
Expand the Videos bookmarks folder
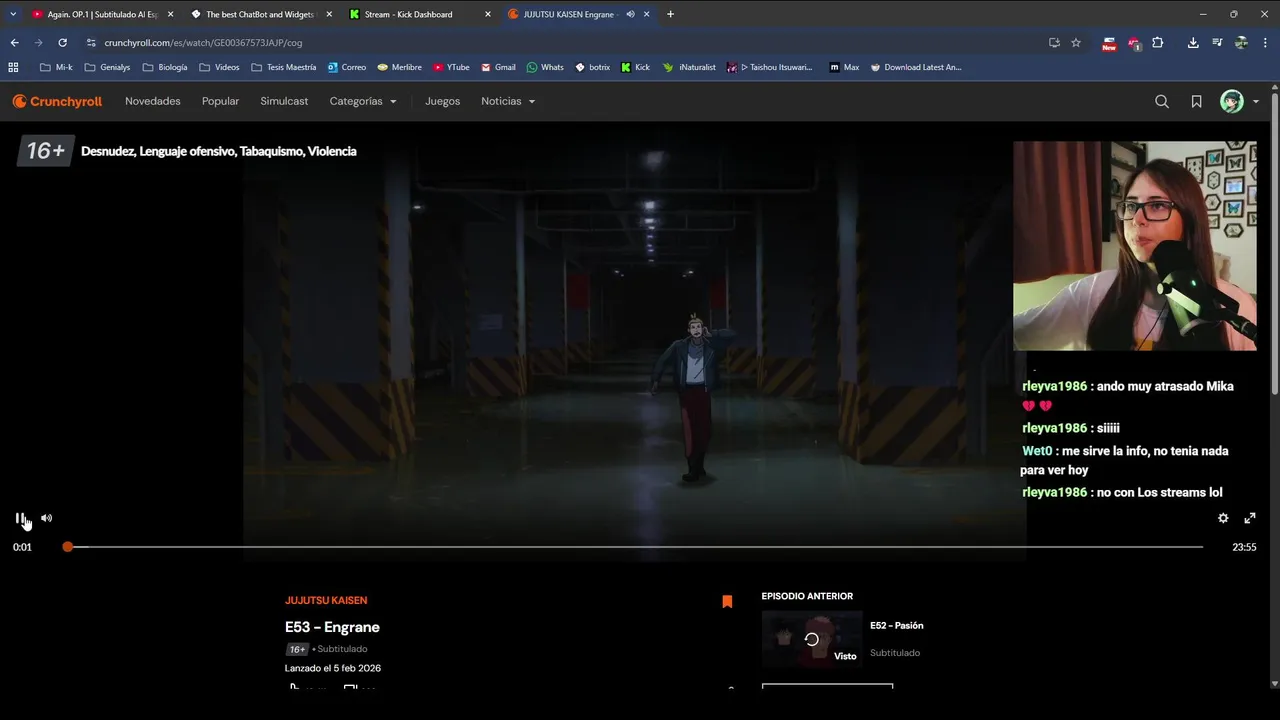point(219,67)
